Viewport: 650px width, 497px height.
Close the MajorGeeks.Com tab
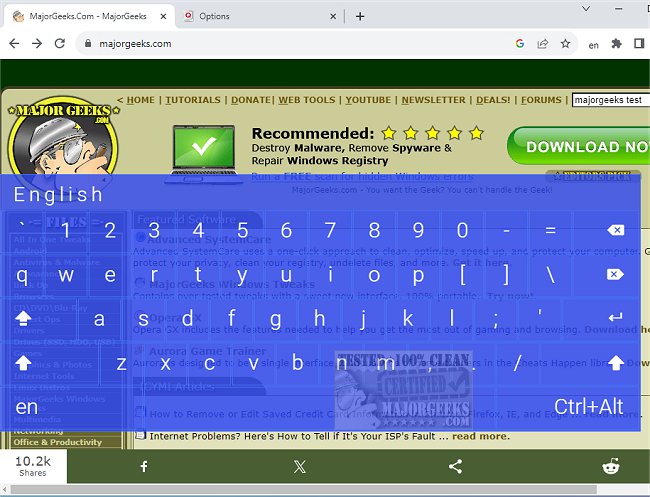163,16
